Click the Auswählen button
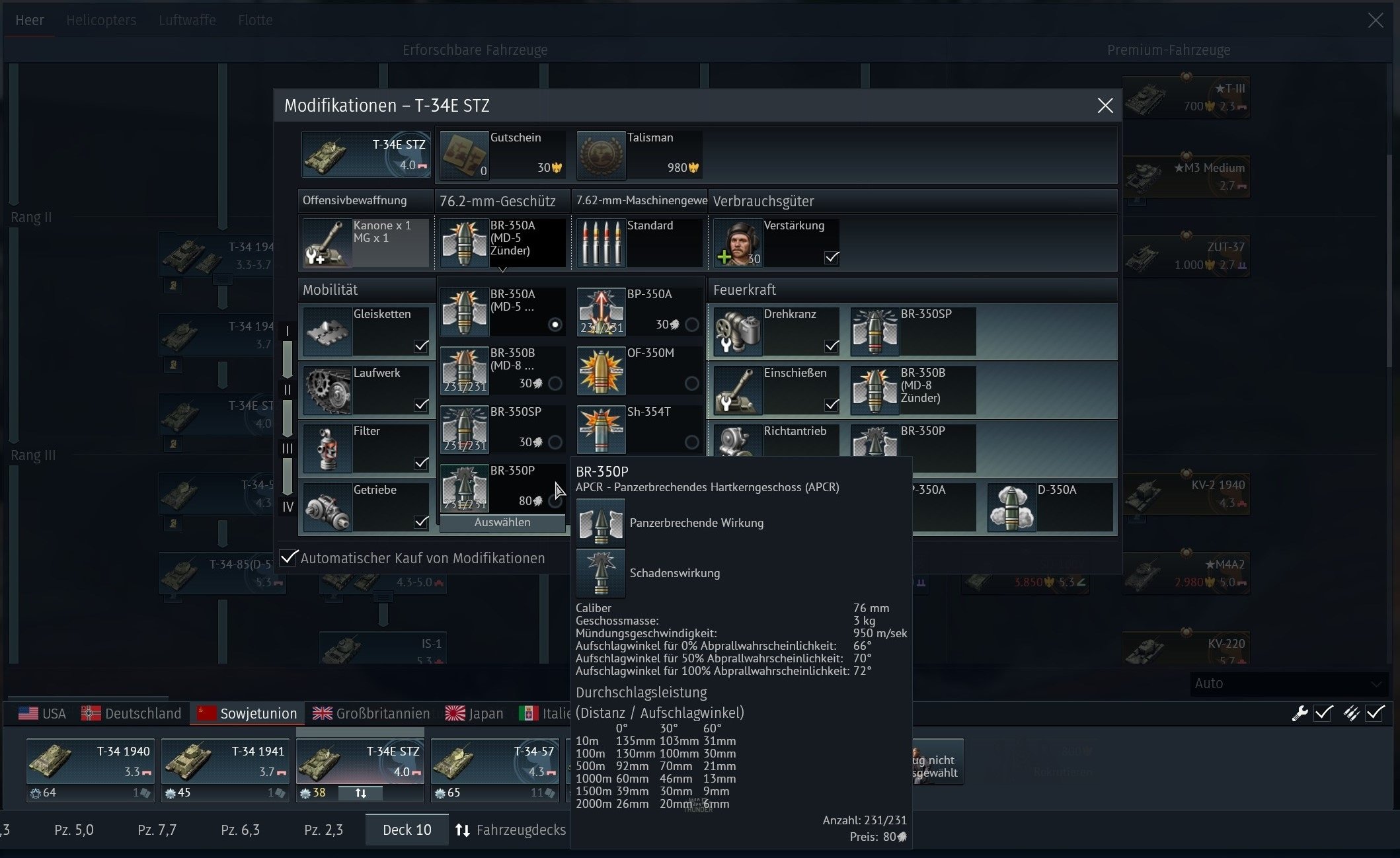Image resolution: width=1400 pixels, height=858 pixels. (x=502, y=523)
